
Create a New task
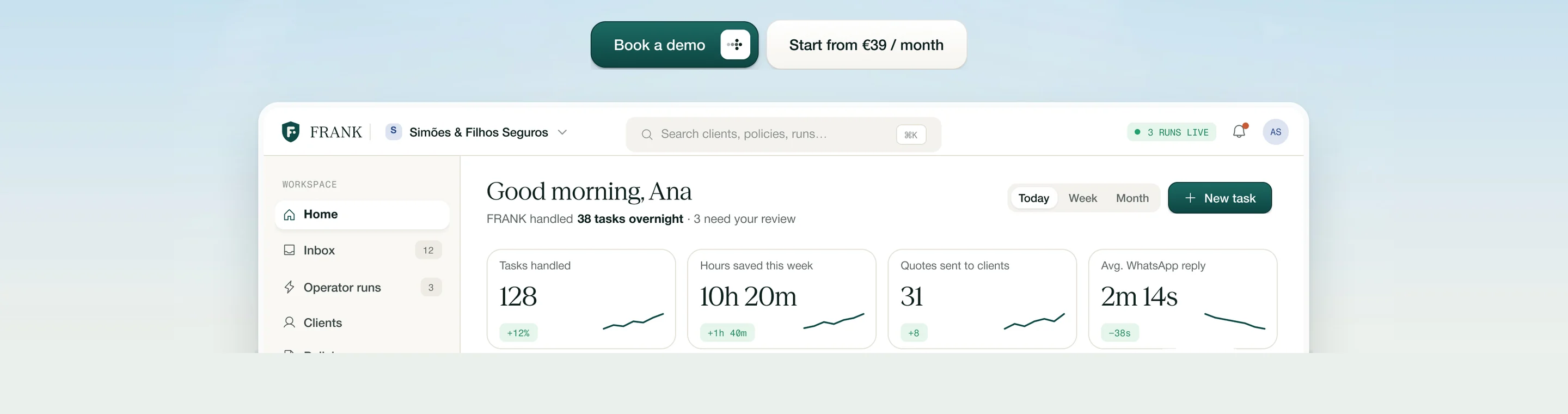pos(1220,198)
